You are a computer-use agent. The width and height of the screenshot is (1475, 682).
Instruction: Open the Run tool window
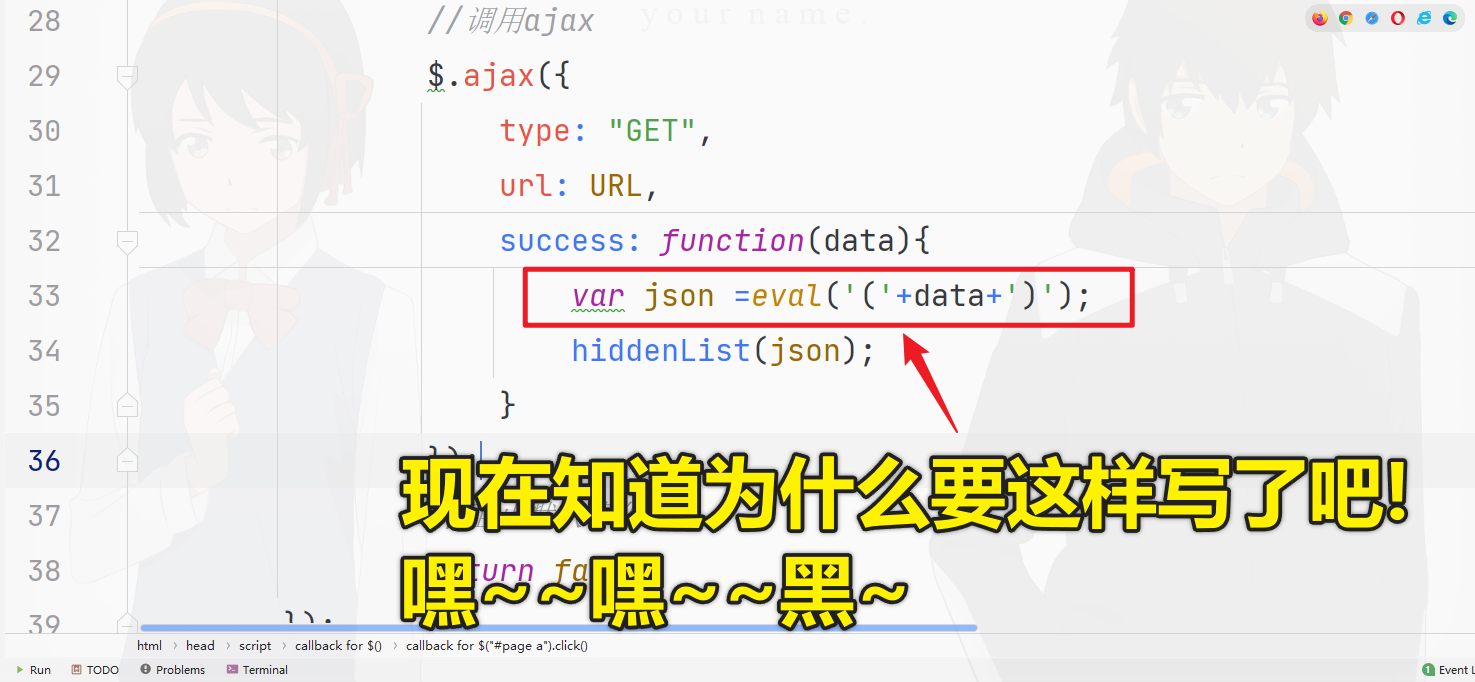[33, 670]
